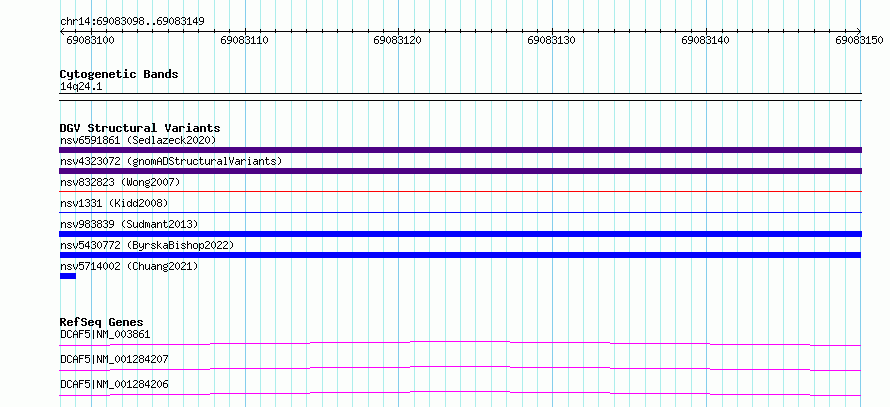The image size is (890, 407).
Task: Click the red line under nsv832823
Action: pos(460,192)
